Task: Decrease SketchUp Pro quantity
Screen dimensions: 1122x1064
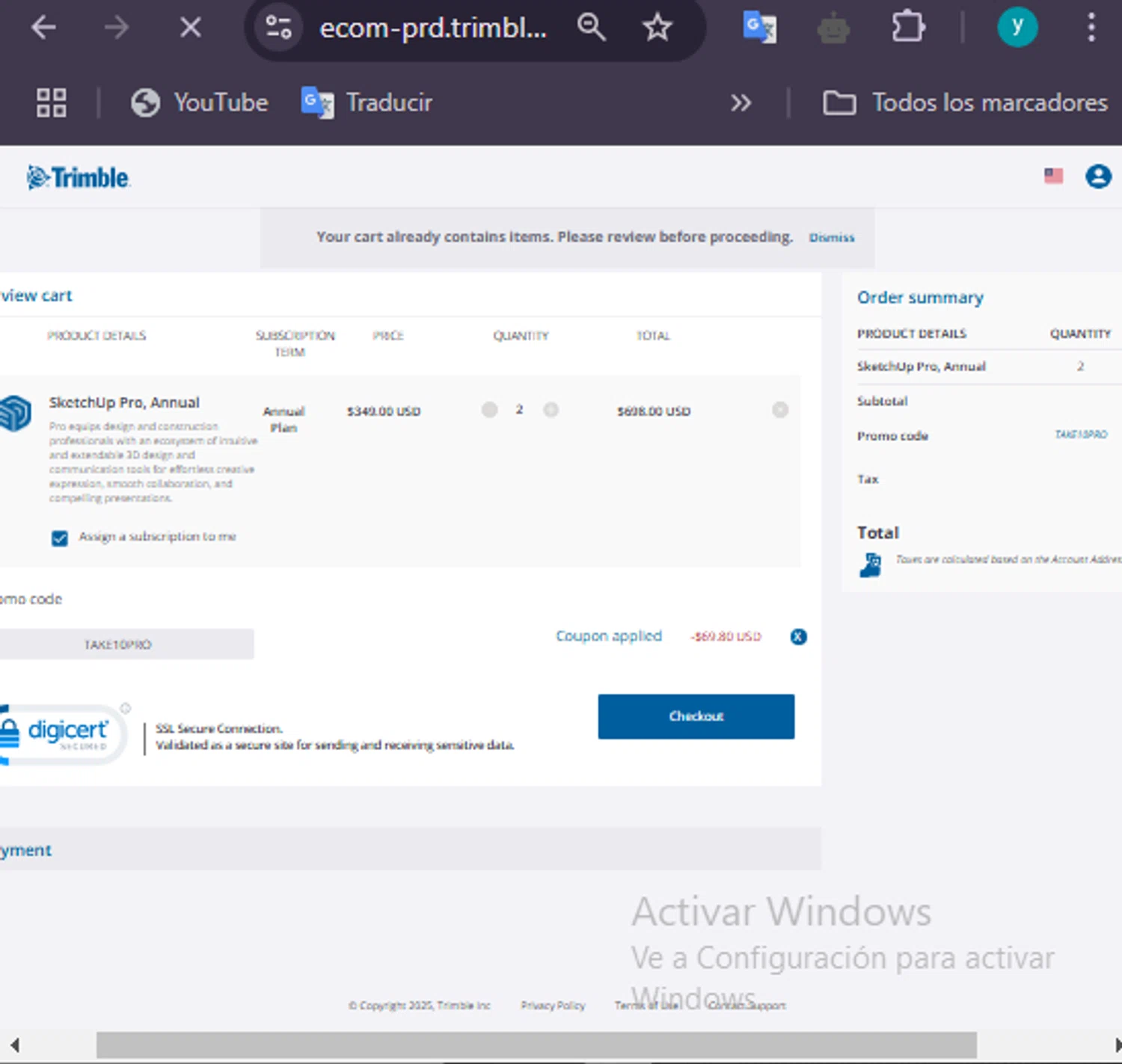Action: click(x=489, y=410)
